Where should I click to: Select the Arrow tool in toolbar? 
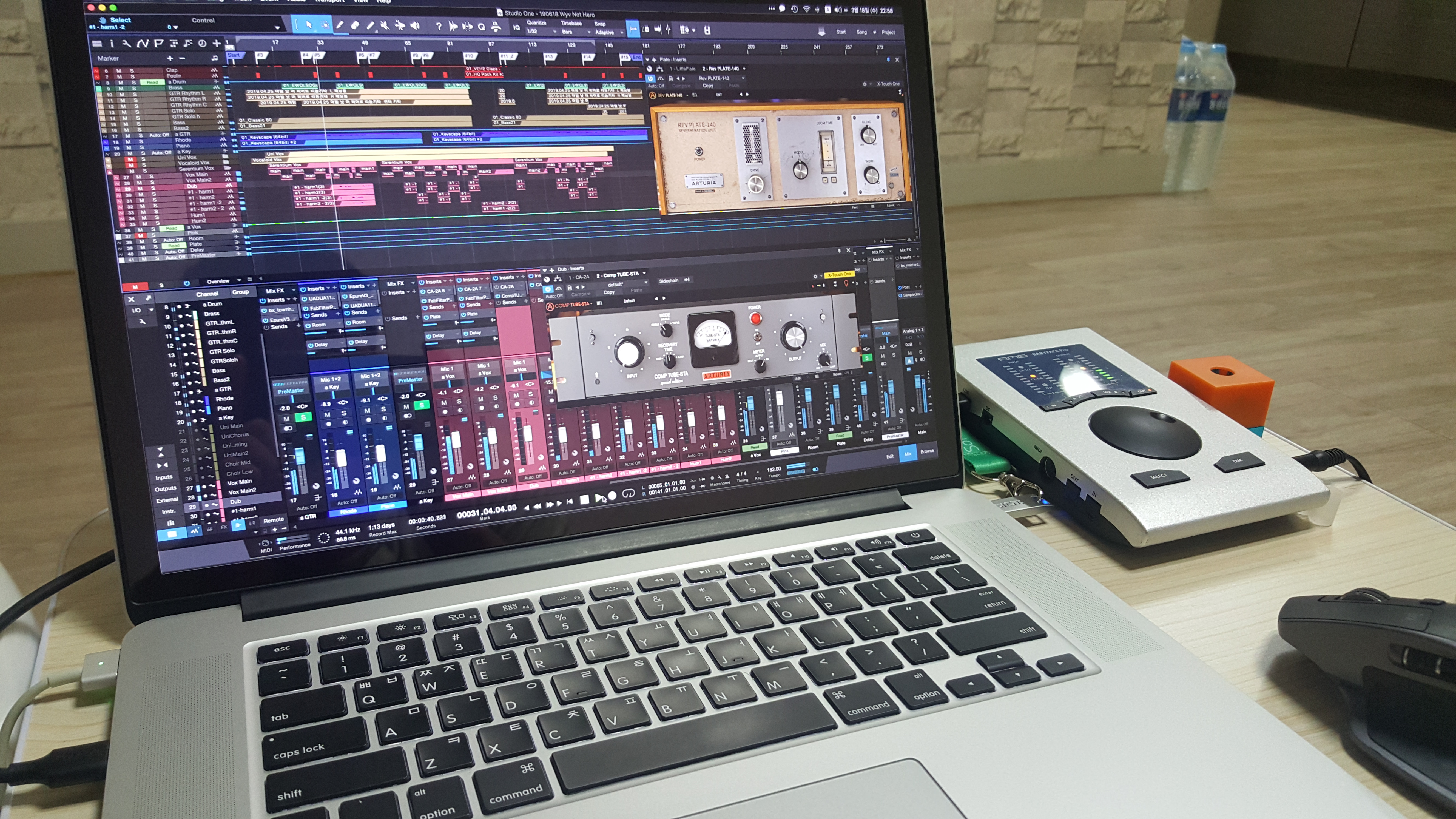click(309, 25)
